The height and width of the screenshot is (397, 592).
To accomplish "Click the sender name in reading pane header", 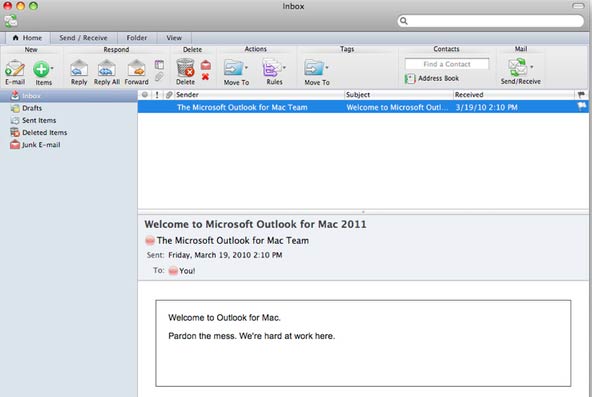I will pos(233,240).
